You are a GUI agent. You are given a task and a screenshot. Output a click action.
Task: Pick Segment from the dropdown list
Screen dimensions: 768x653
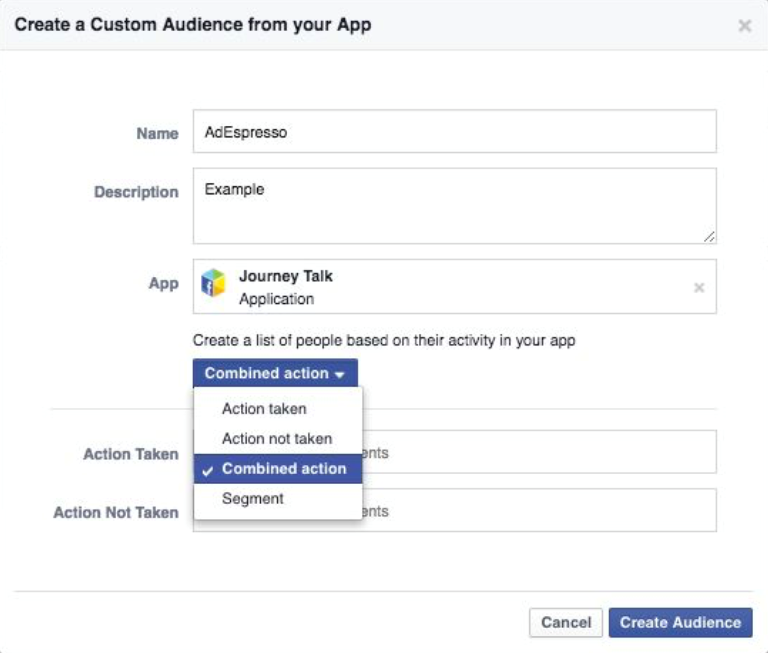[253, 498]
